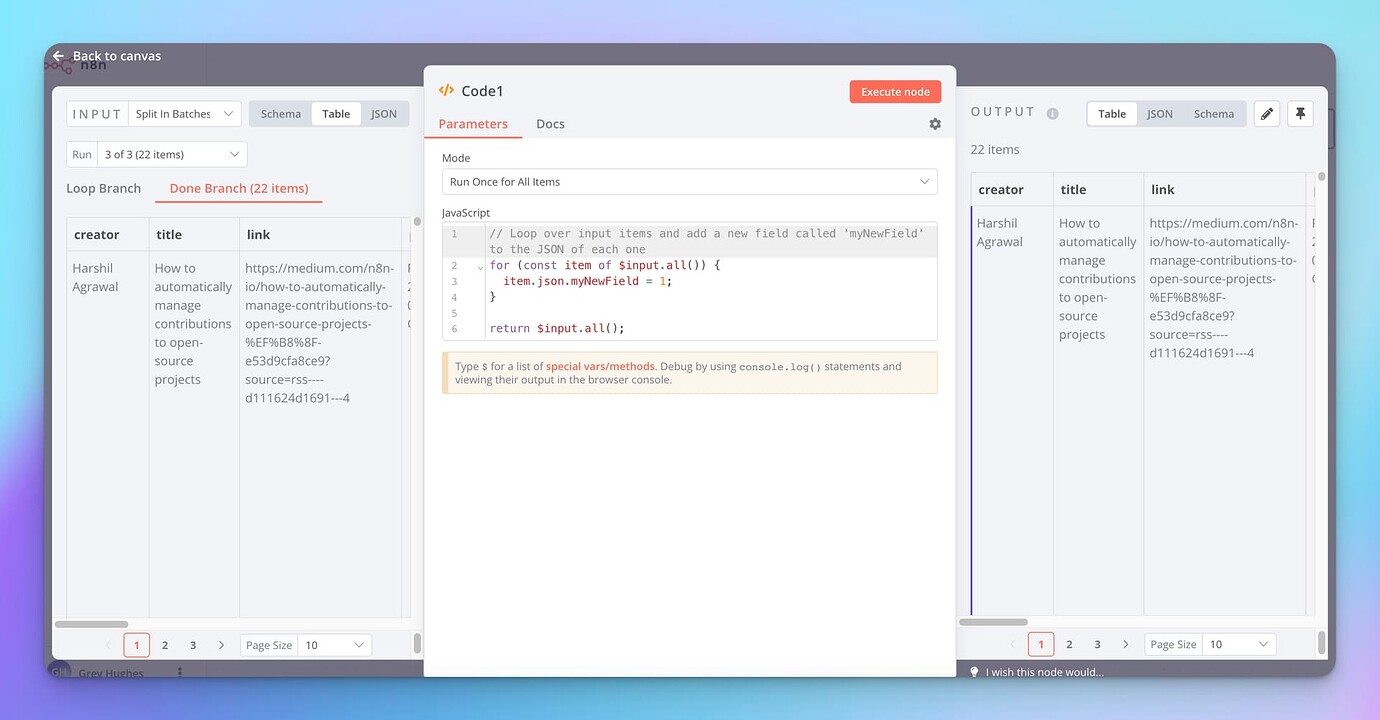Open the Docs tab
1380x720 pixels.
[550, 124]
